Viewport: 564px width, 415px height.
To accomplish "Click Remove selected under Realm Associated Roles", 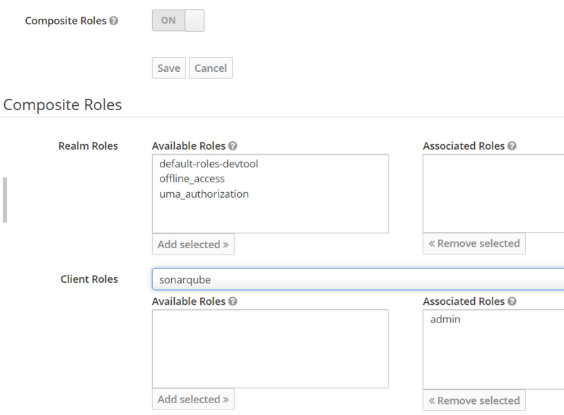I will [x=474, y=243].
